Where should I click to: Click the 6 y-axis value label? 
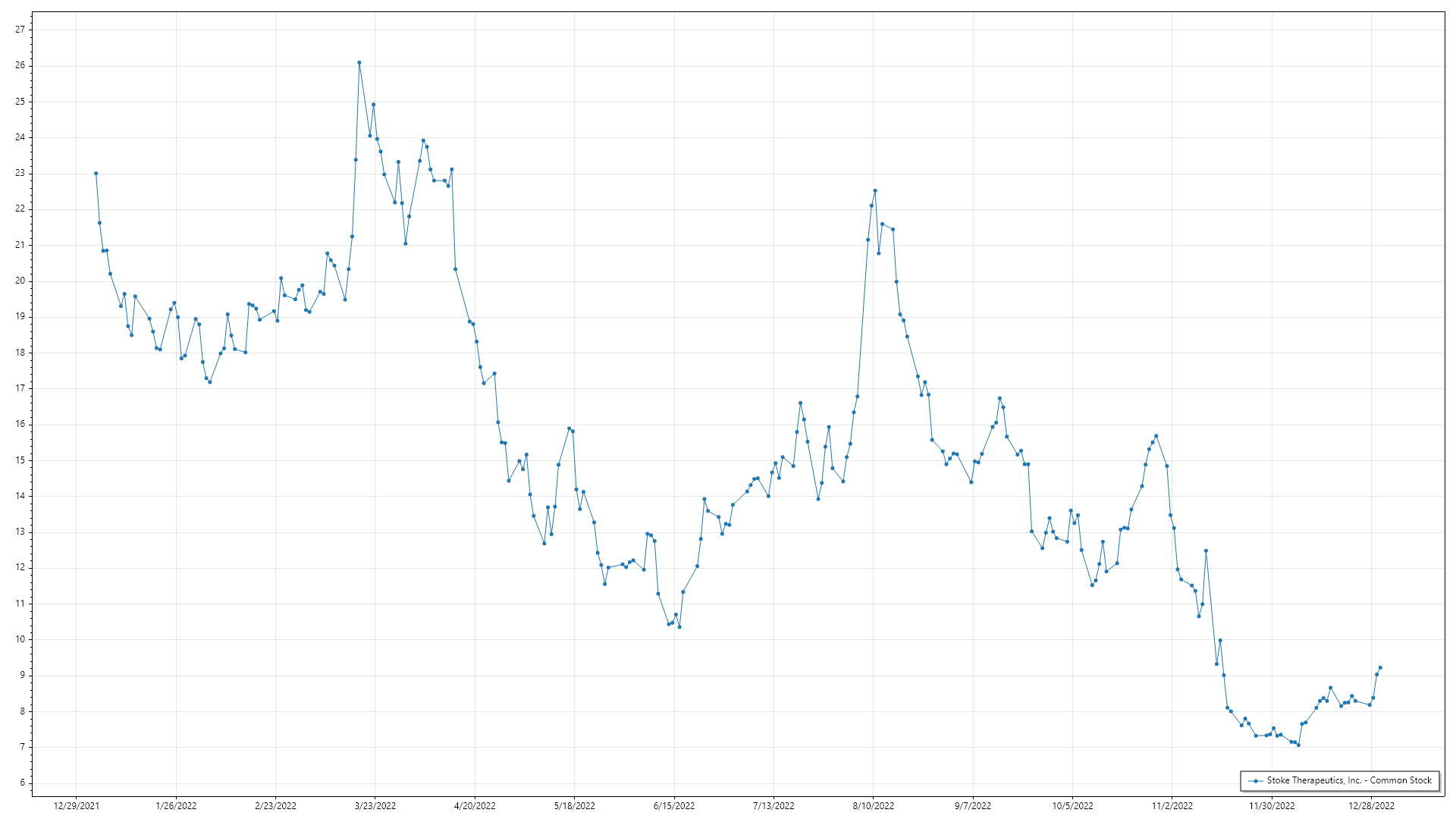point(22,783)
